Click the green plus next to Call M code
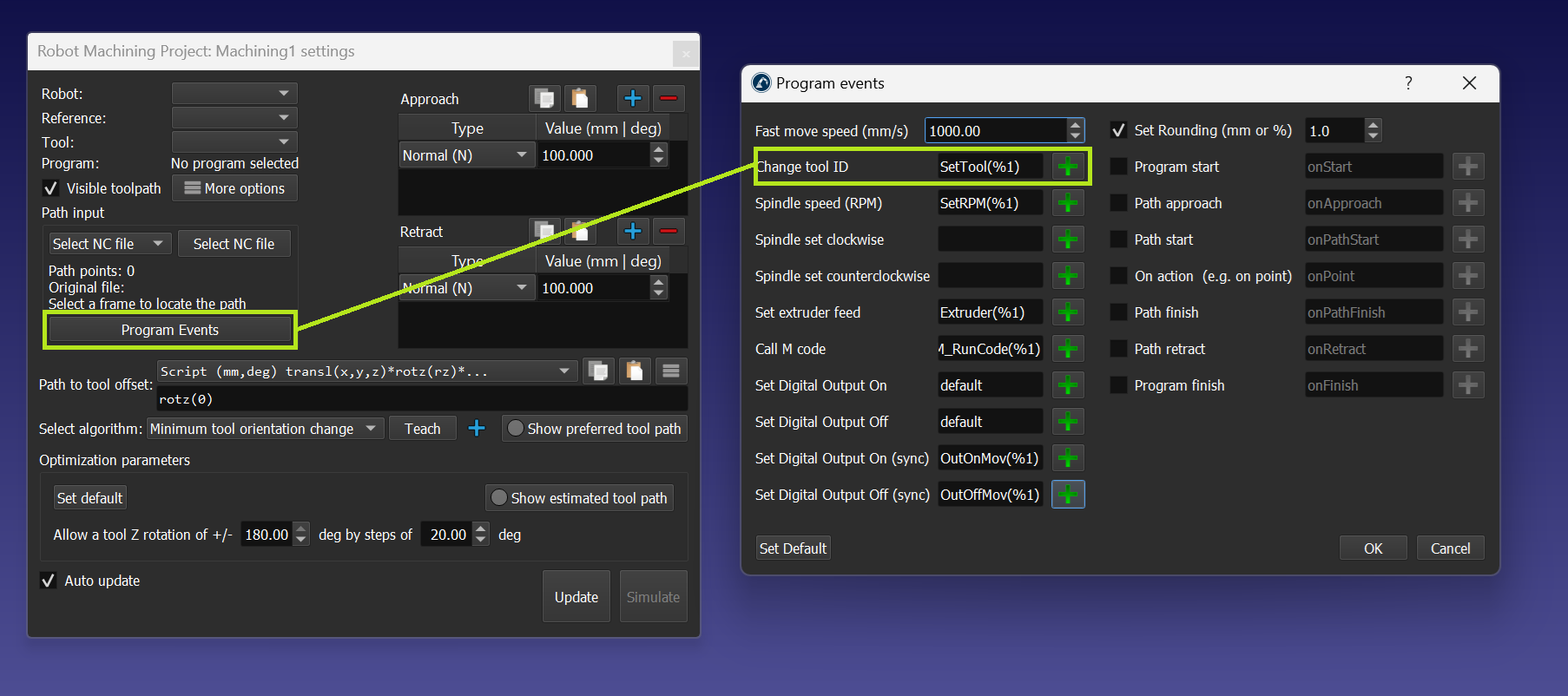1568x696 pixels. click(x=1068, y=349)
